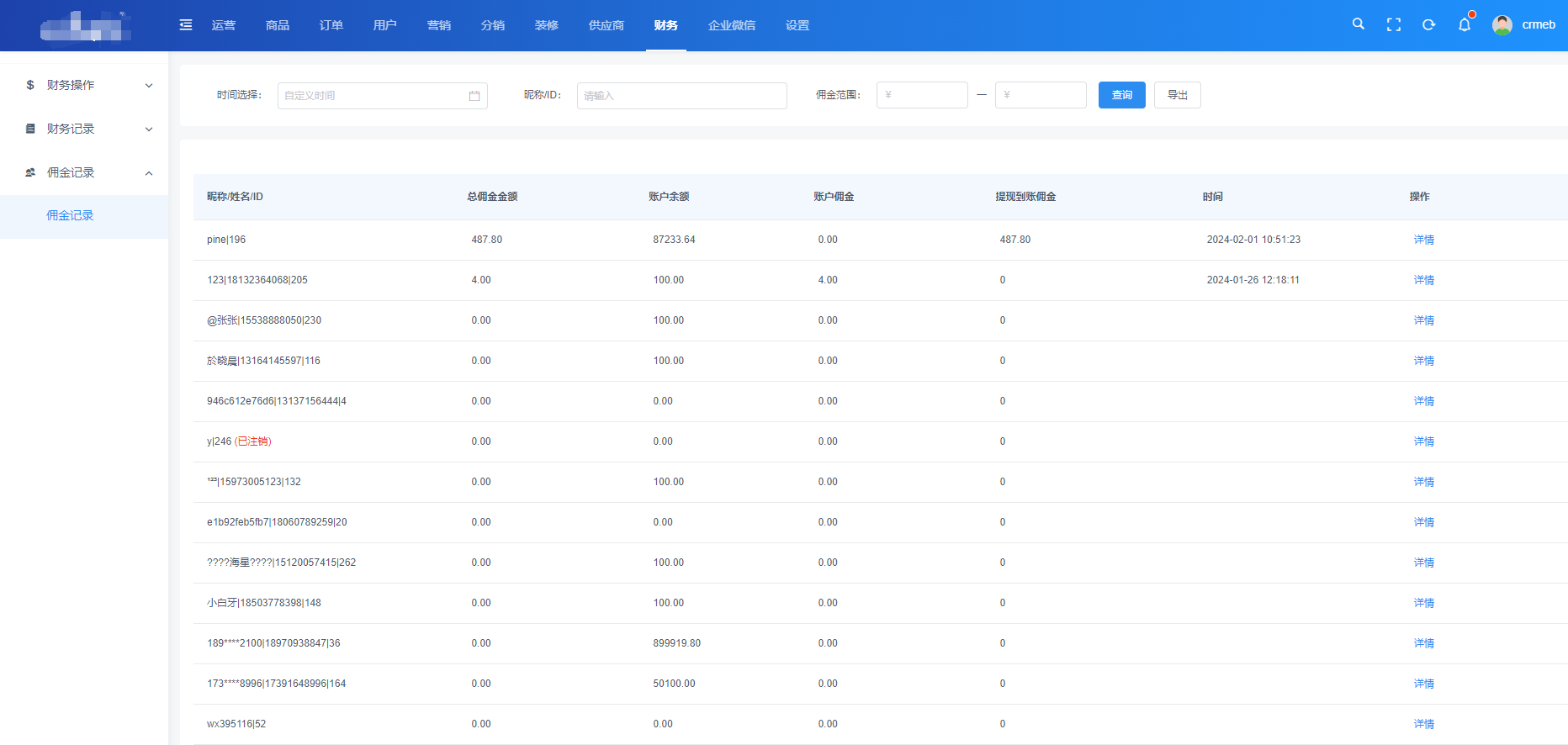Viewport: 1568px width, 745px height.
Task: Click the 账户余额 column header
Action: point(669,197)
